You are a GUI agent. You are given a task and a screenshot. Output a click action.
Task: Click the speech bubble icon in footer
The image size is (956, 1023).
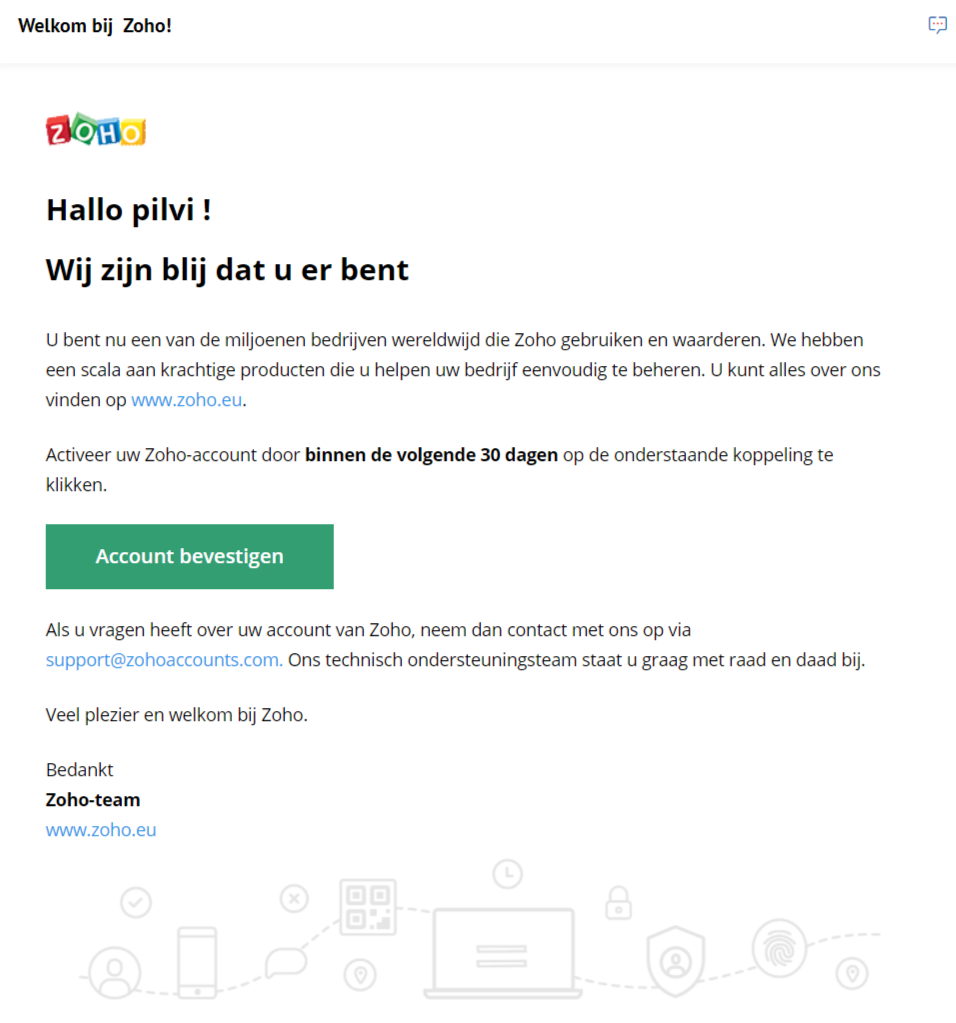(x=286, y=962)
